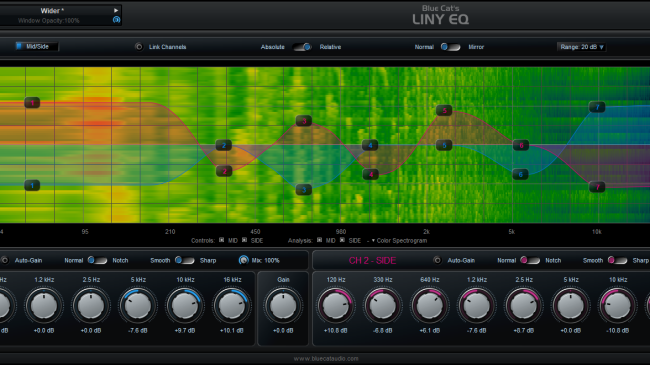Enable the Link Channels radio button
Viewport: 650px width, 365px height.
pos(139,47)
